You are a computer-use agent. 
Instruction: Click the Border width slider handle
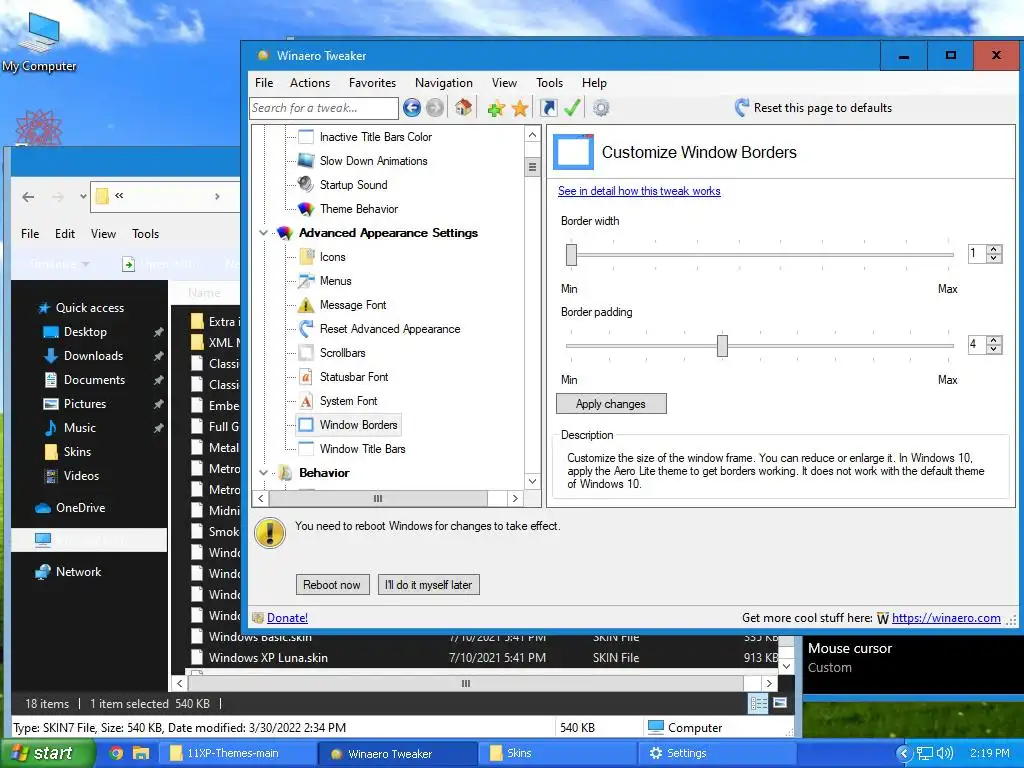coord(571,255)
